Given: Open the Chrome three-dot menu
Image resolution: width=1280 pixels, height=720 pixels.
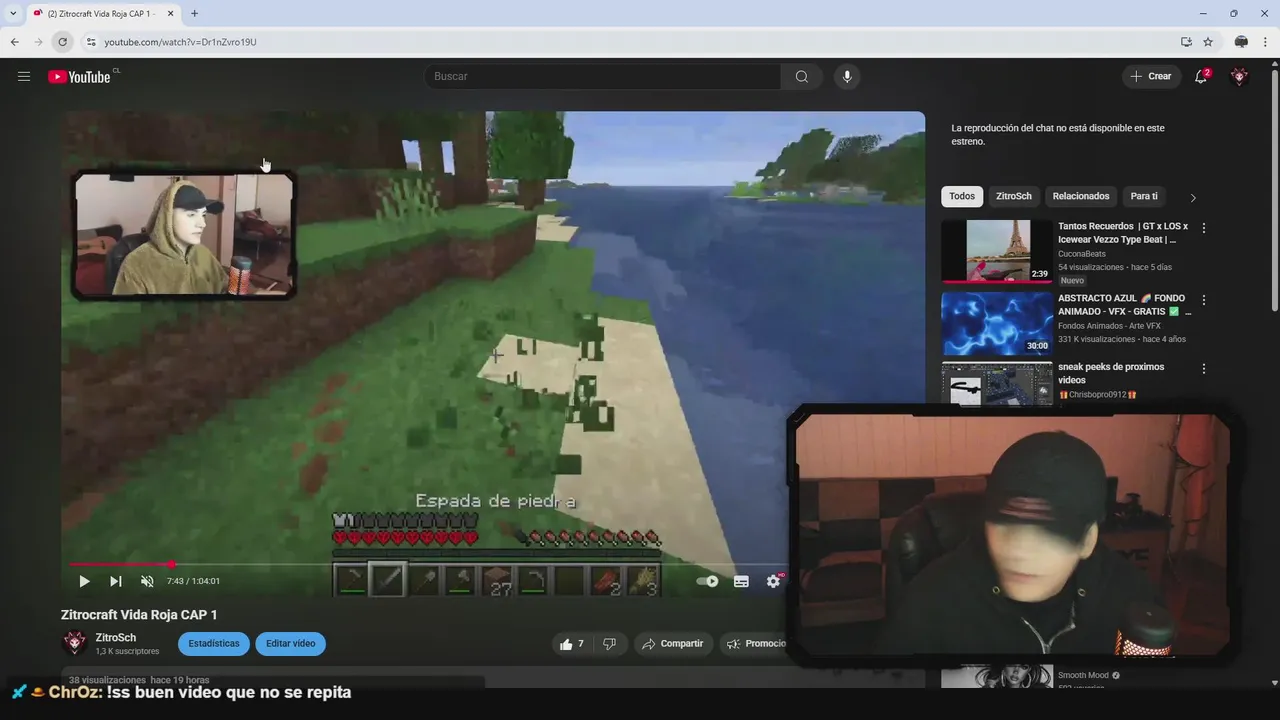Looking at the screenshot, I should (x=1267, y=42).
